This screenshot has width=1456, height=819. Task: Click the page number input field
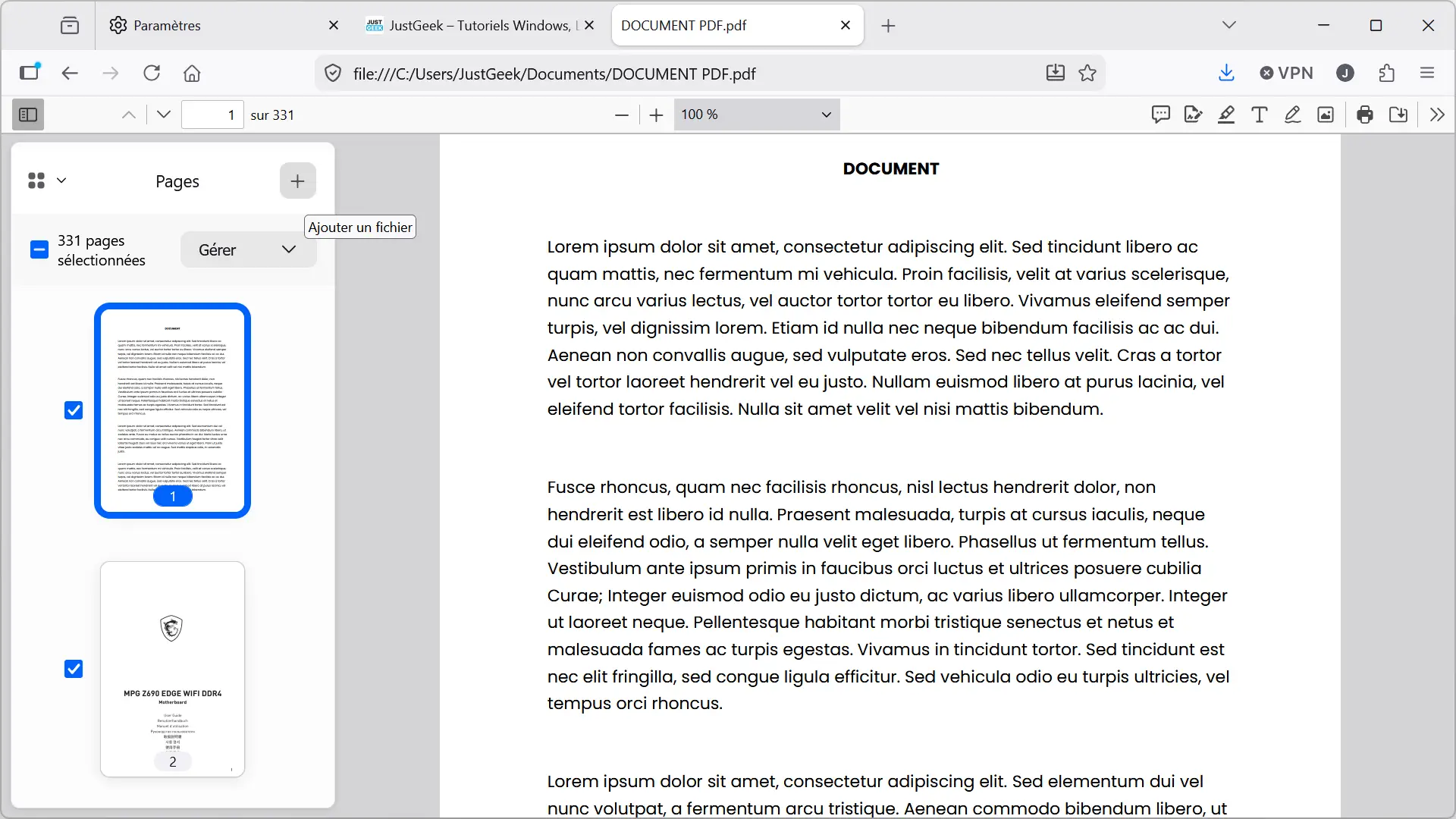pyautogui.click(x=212, y=115)
